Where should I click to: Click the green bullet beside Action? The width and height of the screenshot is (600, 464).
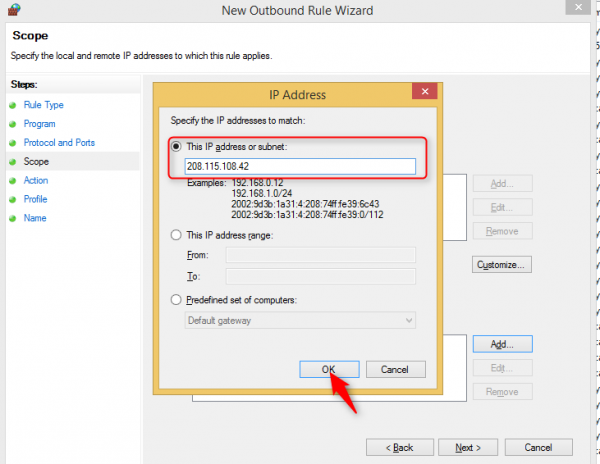[x=13, y=181]
